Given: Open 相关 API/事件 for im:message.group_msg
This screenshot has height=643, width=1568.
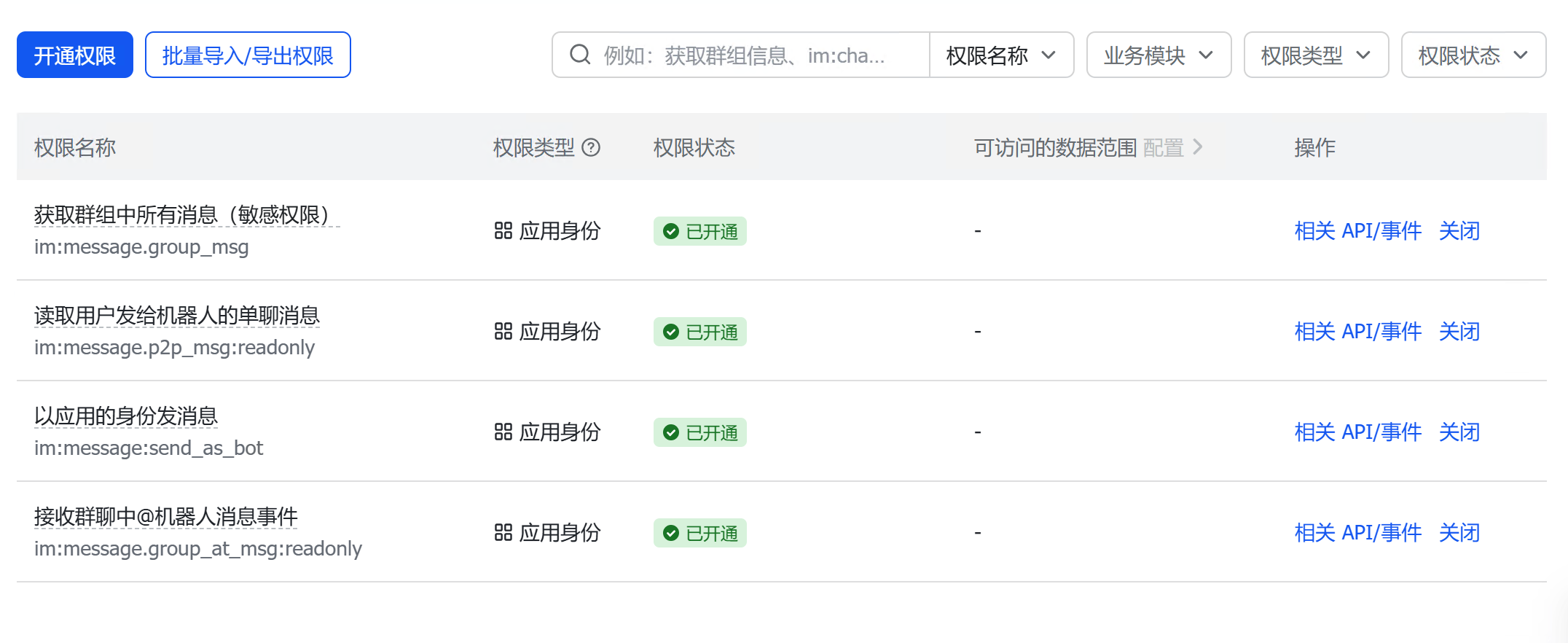Looking at the screenshot, I should (1357, 231).
